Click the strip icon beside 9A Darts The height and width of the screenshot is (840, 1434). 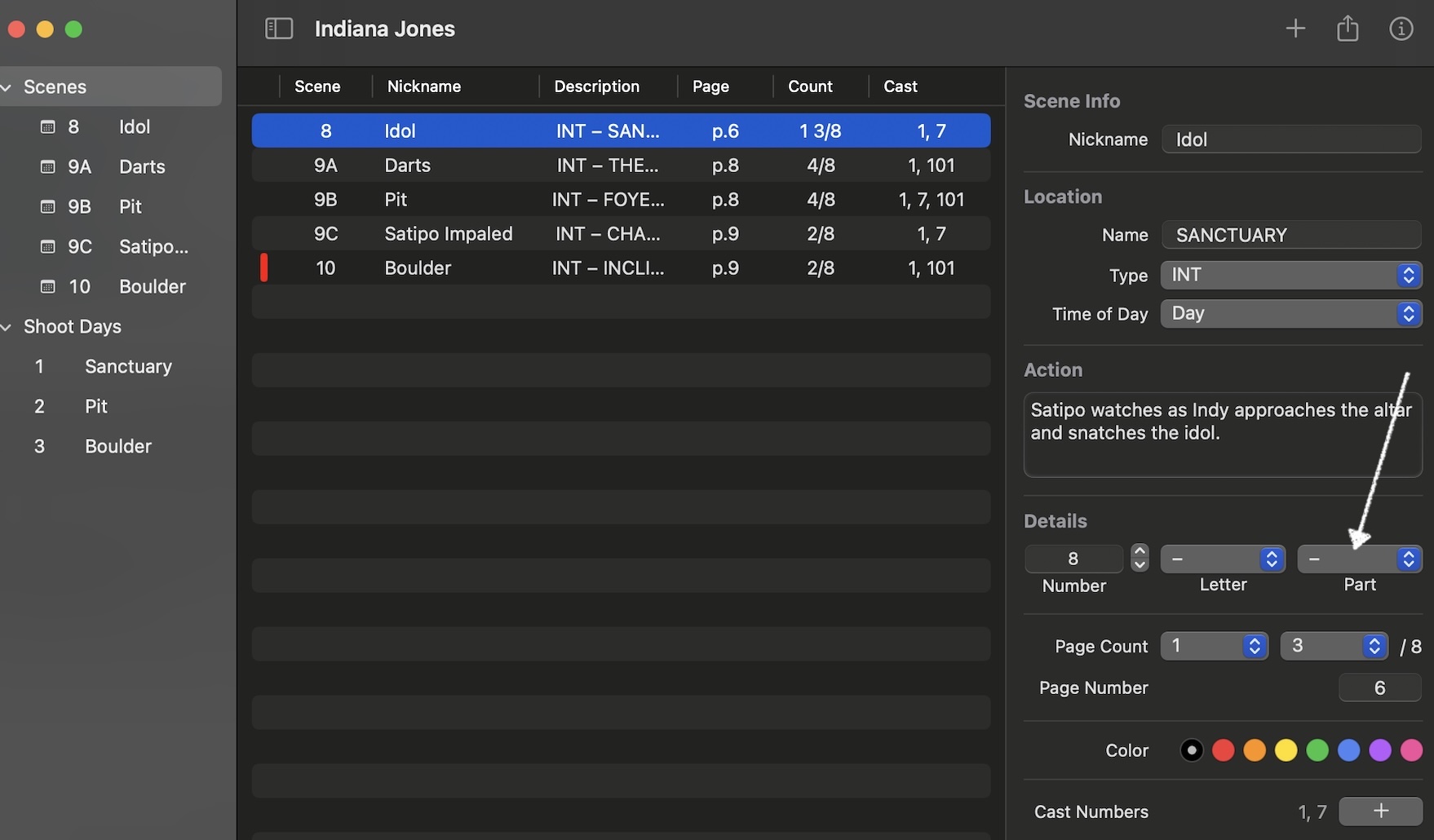coord(48,167)
